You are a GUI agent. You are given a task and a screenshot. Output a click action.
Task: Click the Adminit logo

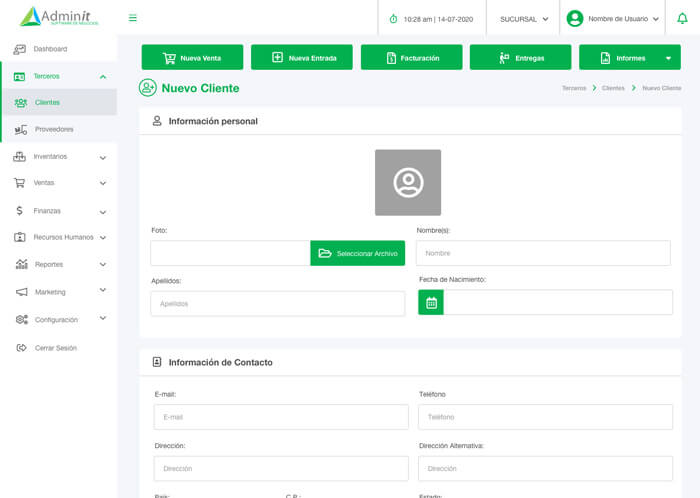(x=59, y=16)
